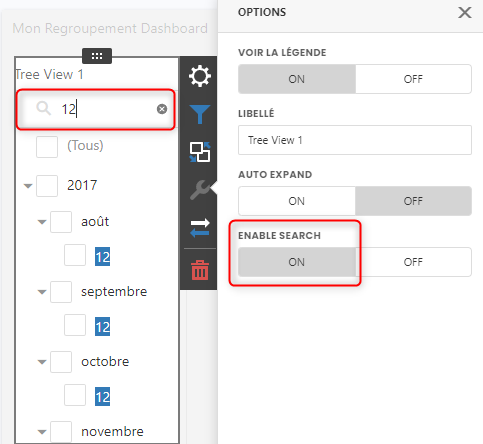Select the wrench options icon
Screen dimensions: 483x444
200,190
